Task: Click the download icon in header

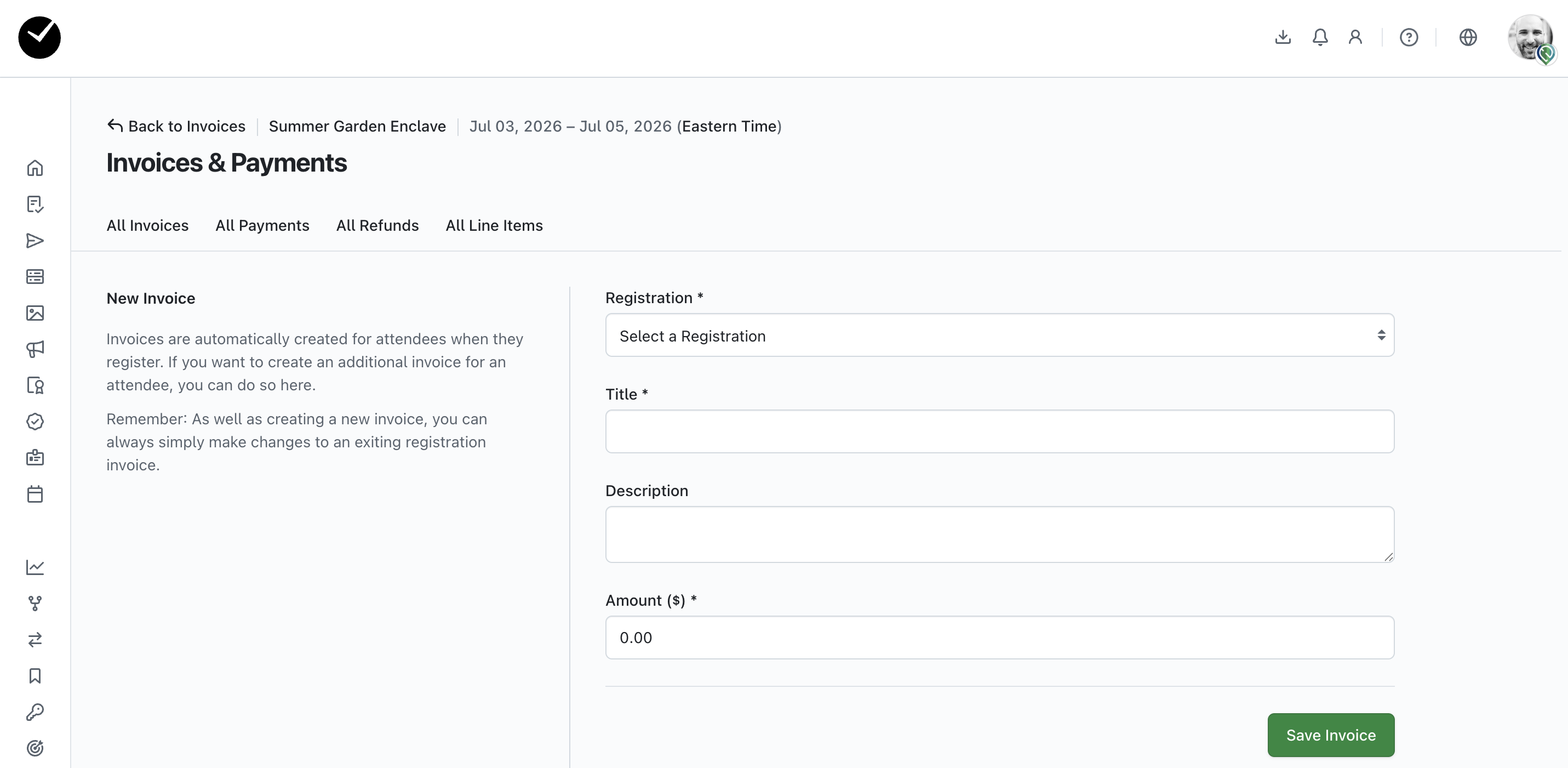Action: (x=1283, y=38)
